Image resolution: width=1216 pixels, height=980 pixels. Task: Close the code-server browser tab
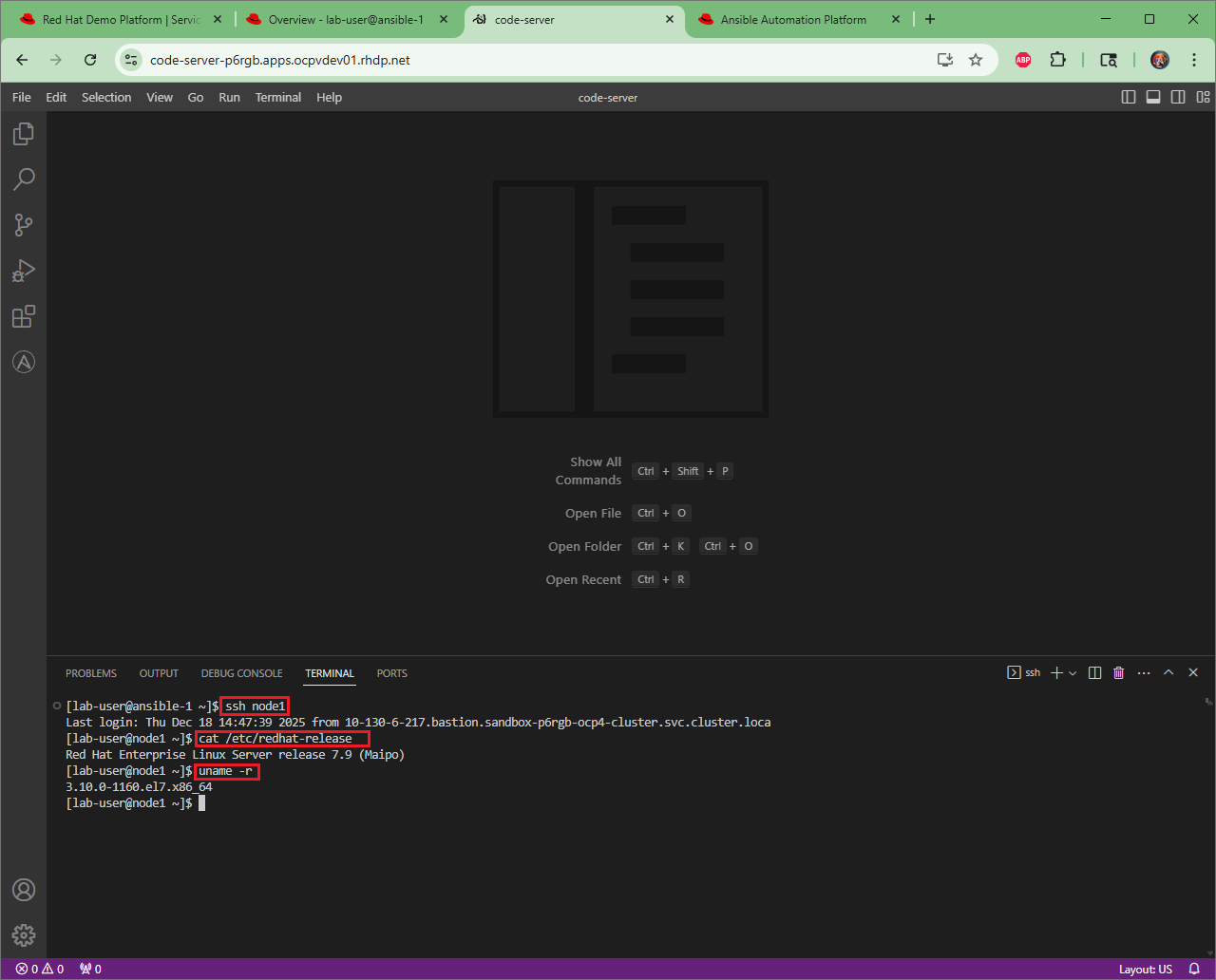(669, 19)
